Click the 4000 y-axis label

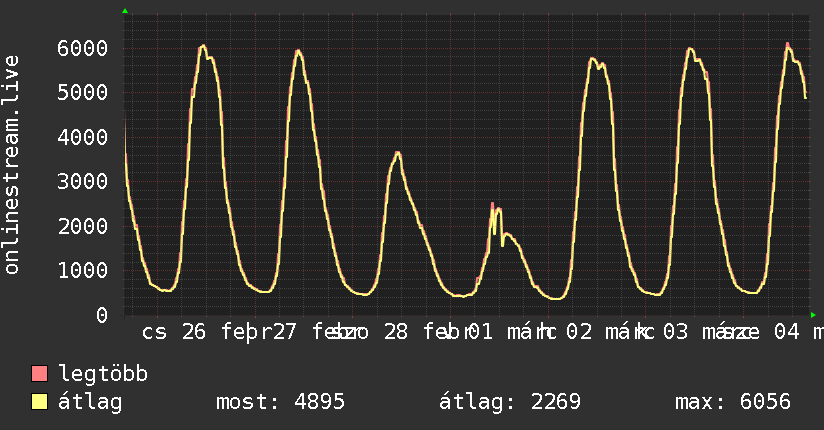(x=83, y=137)
